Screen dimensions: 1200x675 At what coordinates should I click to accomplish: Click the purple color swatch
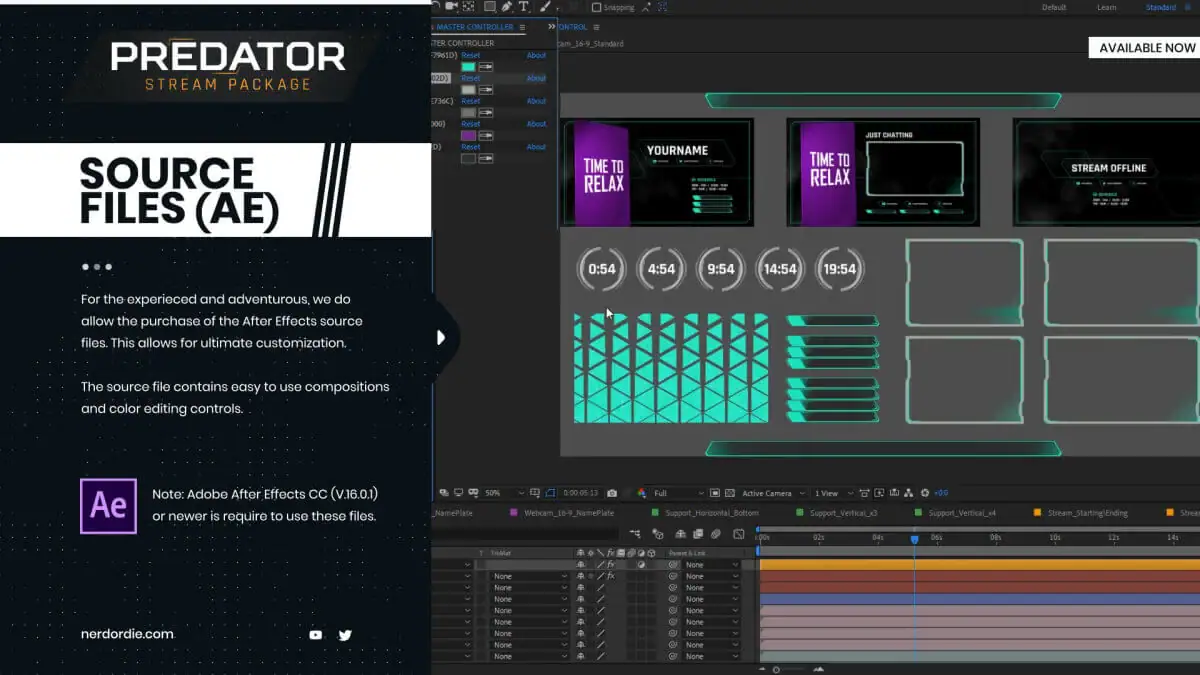point(468,135)
